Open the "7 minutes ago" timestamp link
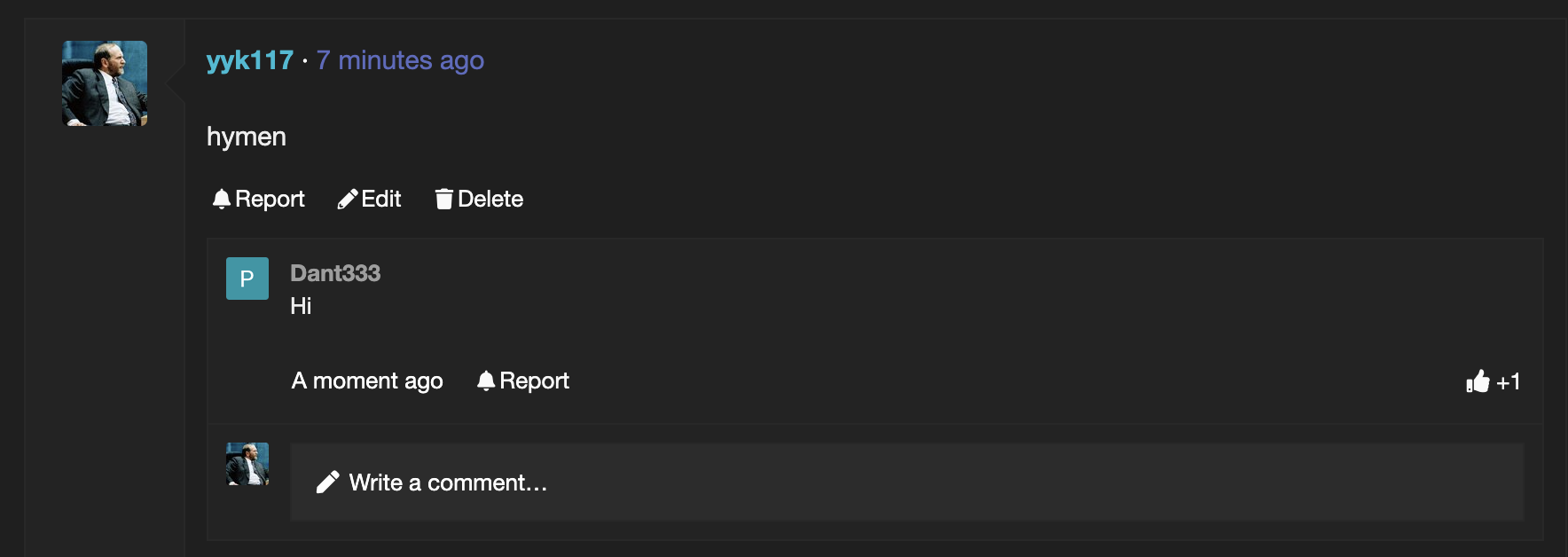Viewport: 1568px width, 557px height. click(400, 60)
